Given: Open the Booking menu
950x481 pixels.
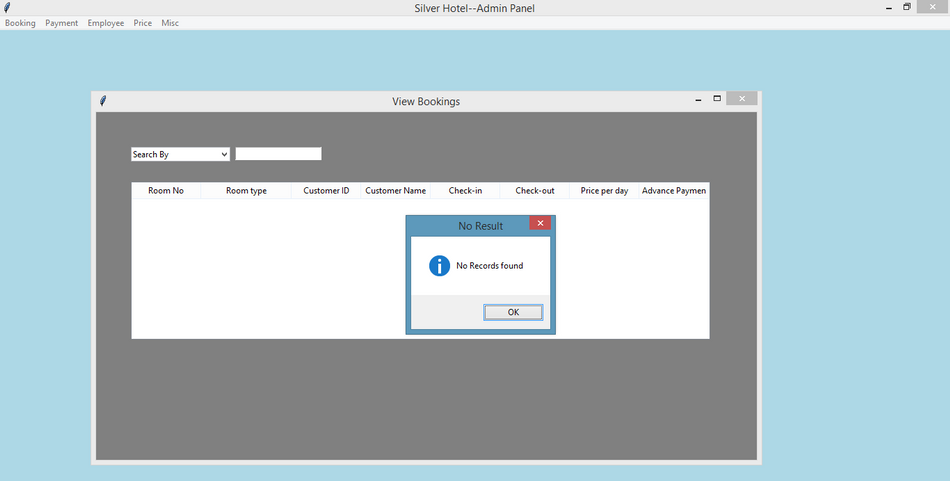Looking at the screenshot, I should [20, 23].
